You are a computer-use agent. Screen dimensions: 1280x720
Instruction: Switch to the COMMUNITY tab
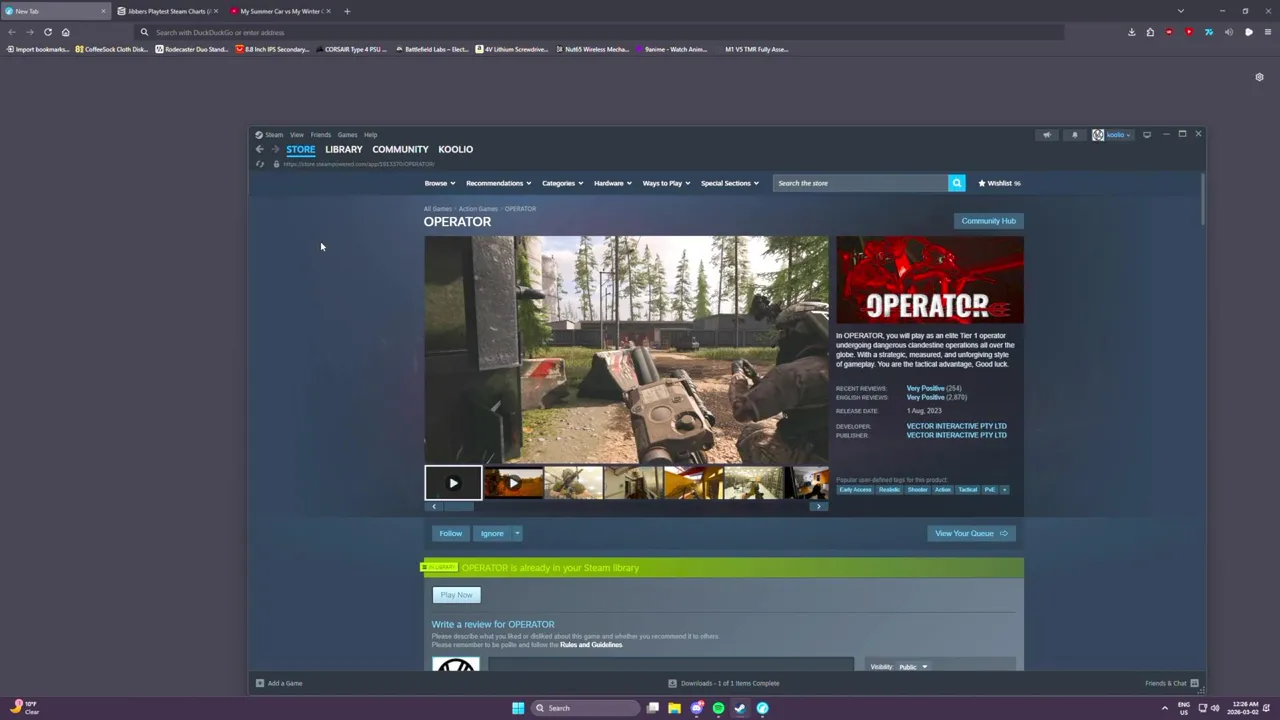pos(400,149)
